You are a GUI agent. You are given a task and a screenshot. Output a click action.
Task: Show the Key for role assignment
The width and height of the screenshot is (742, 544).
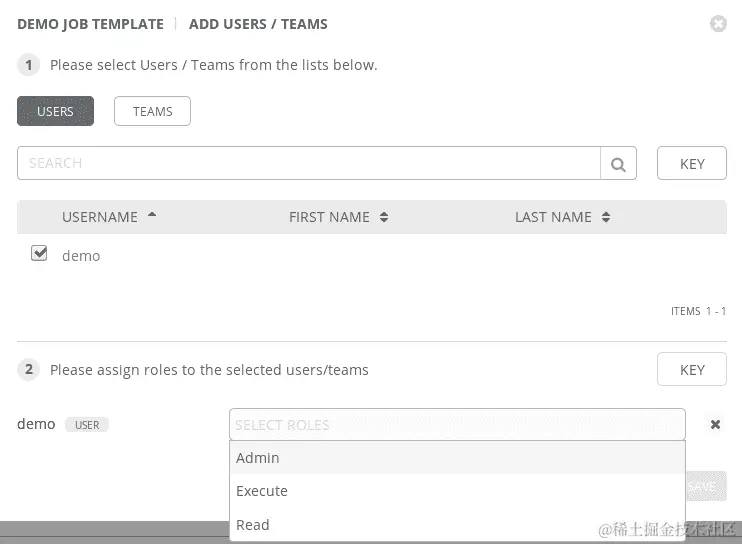click(691, 369)
